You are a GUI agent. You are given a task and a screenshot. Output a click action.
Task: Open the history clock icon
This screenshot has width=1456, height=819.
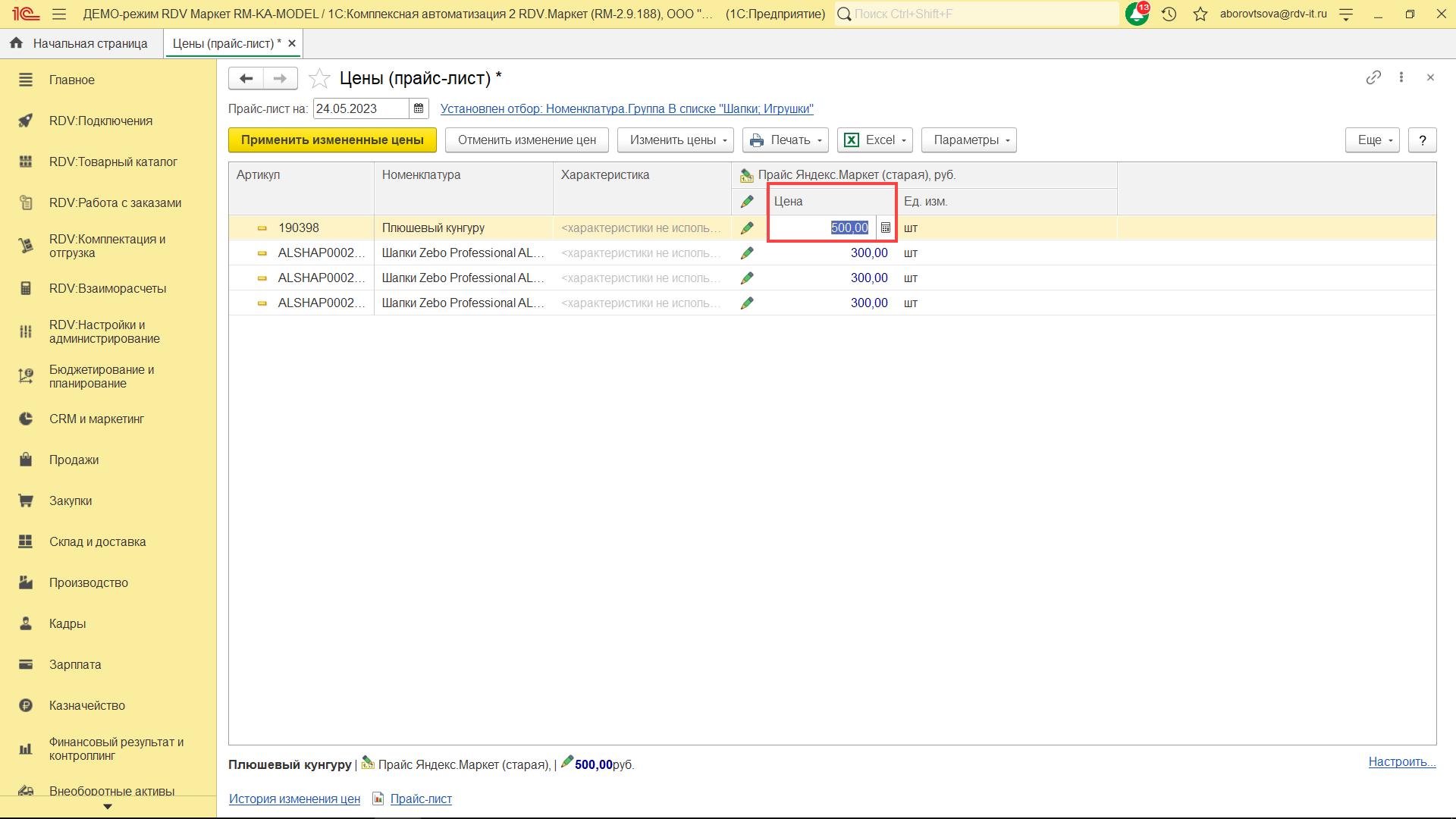1169,14
